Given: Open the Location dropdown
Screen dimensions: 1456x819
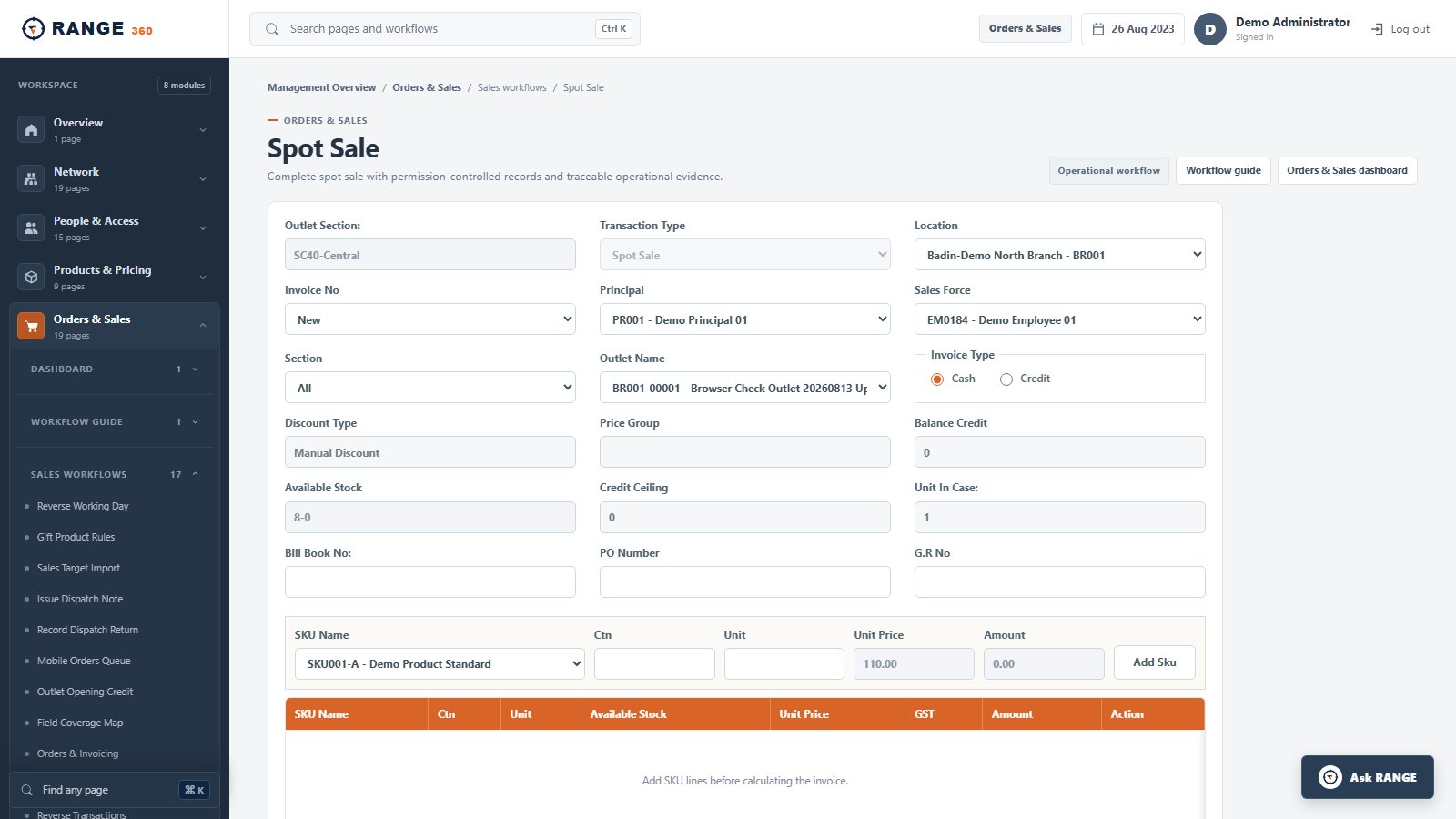Looking at the screenshot, I should [x=1060, y=255].
